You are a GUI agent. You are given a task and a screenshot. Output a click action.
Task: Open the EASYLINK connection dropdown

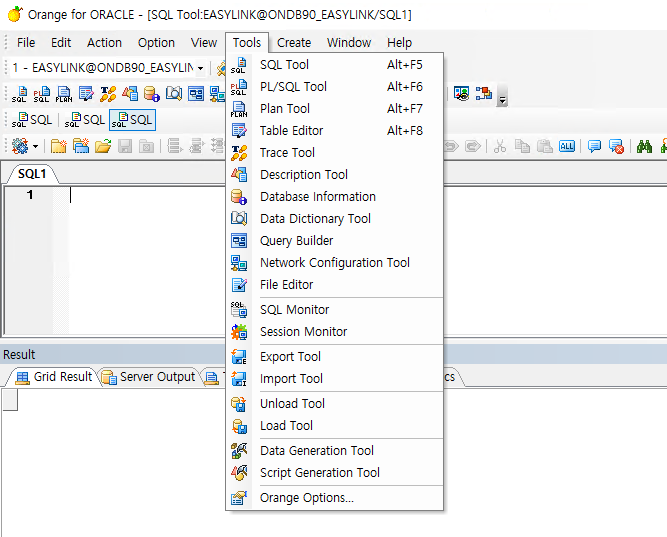click(200, 68)
